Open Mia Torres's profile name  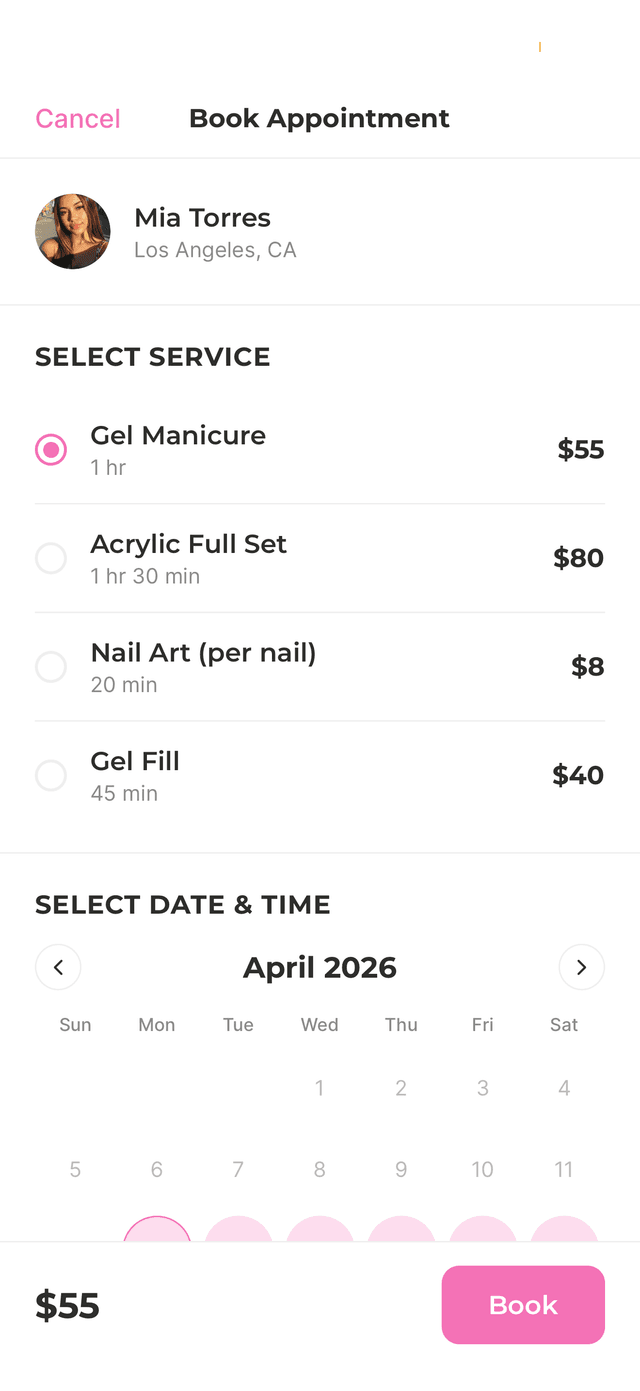pyautogui.click(x=202, y=217)
